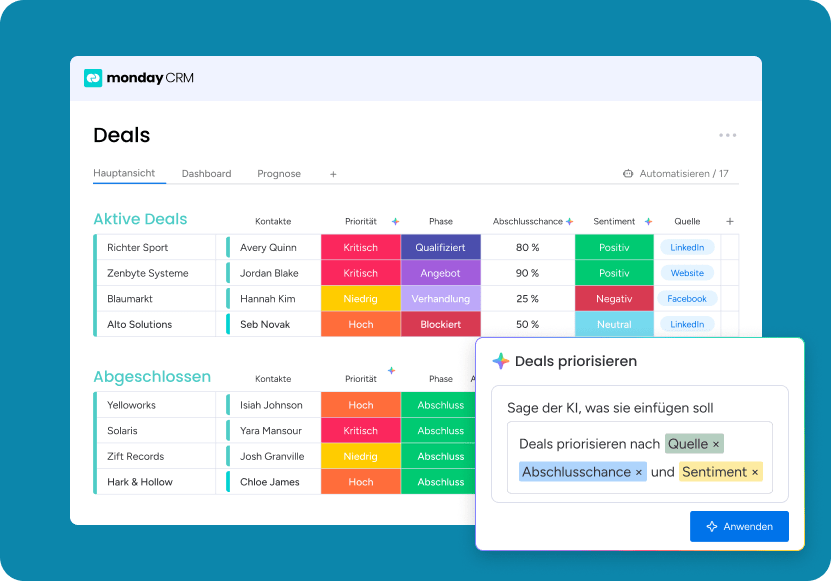Viewport: 831px width, 581px height.
Task: Click the yellow Niedrig priority cell for Blaumarkt
Action: click(360, 299)
